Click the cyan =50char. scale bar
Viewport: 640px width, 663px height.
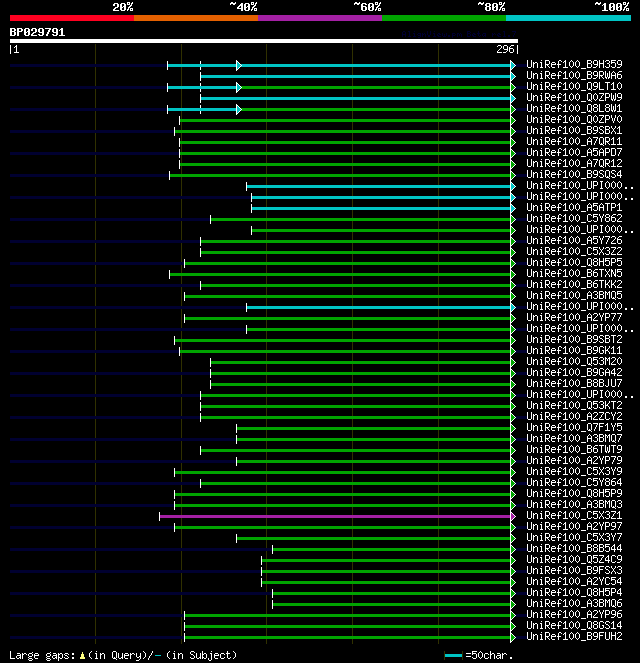(x=453, y=656)
